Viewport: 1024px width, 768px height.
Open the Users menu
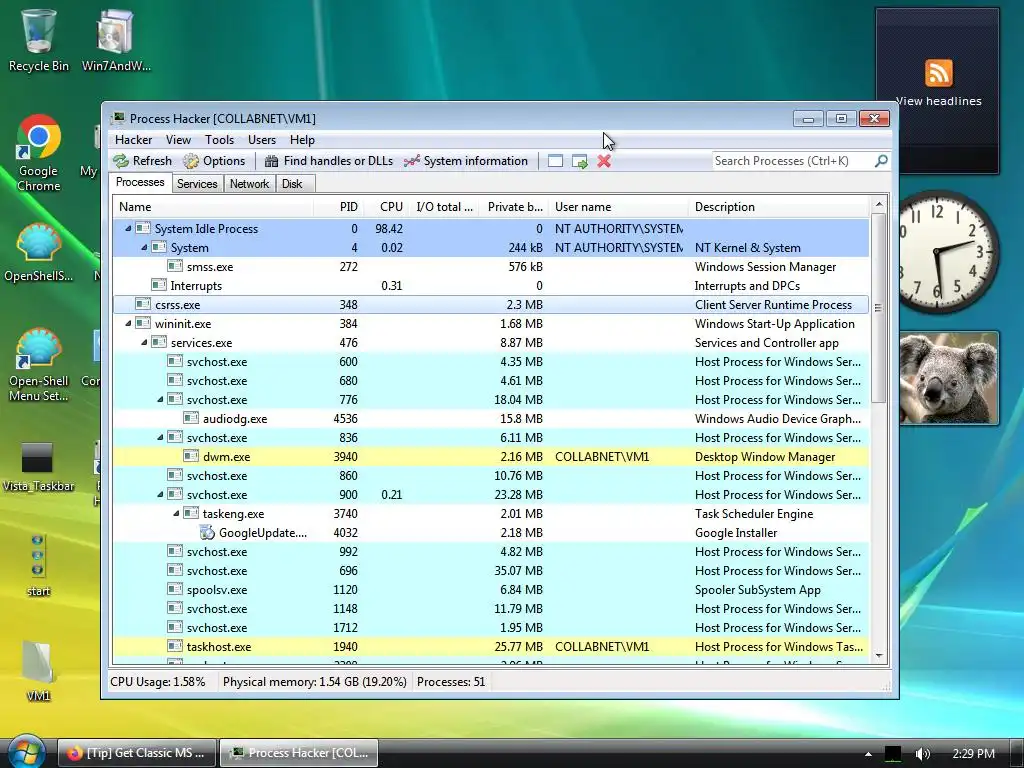point(261,140)
